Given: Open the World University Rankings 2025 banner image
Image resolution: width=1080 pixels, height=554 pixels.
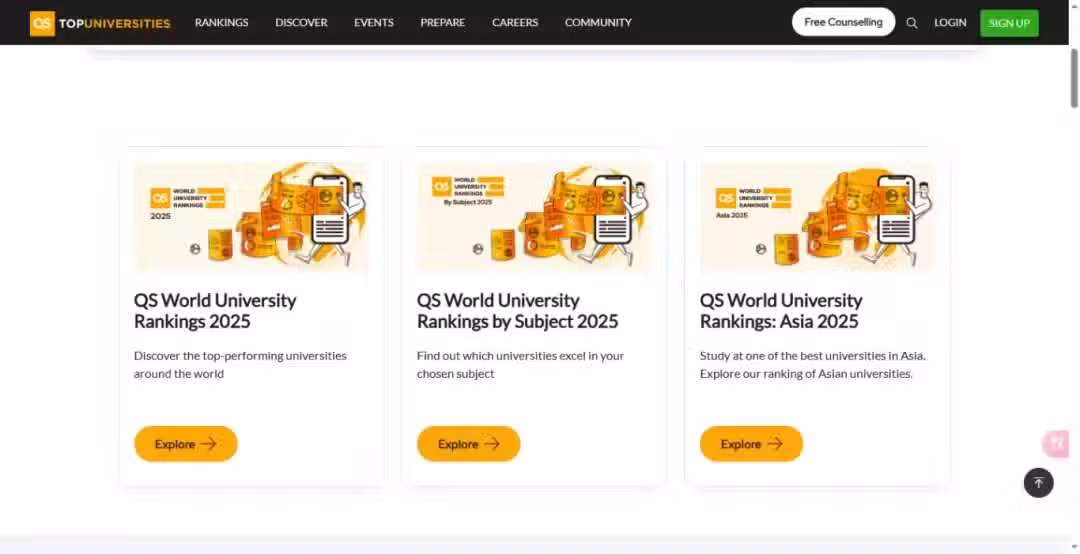Looking at the screenshot, I should pyautogui.click(x=251, y=216).
